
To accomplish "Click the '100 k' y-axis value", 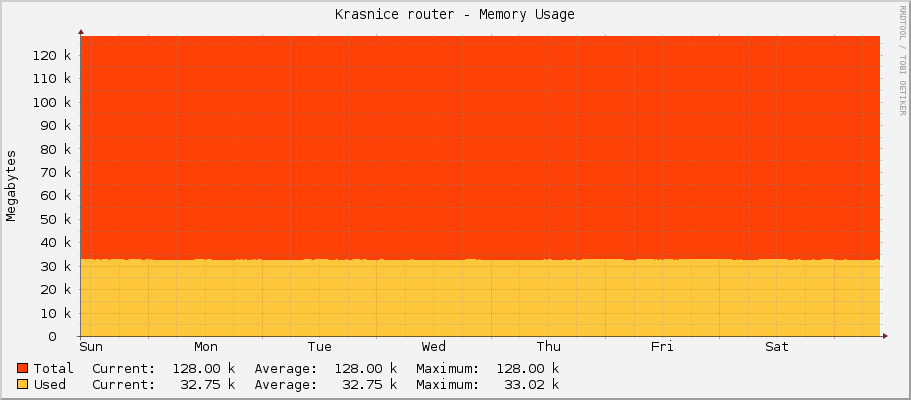I will (x=52, y=103).
